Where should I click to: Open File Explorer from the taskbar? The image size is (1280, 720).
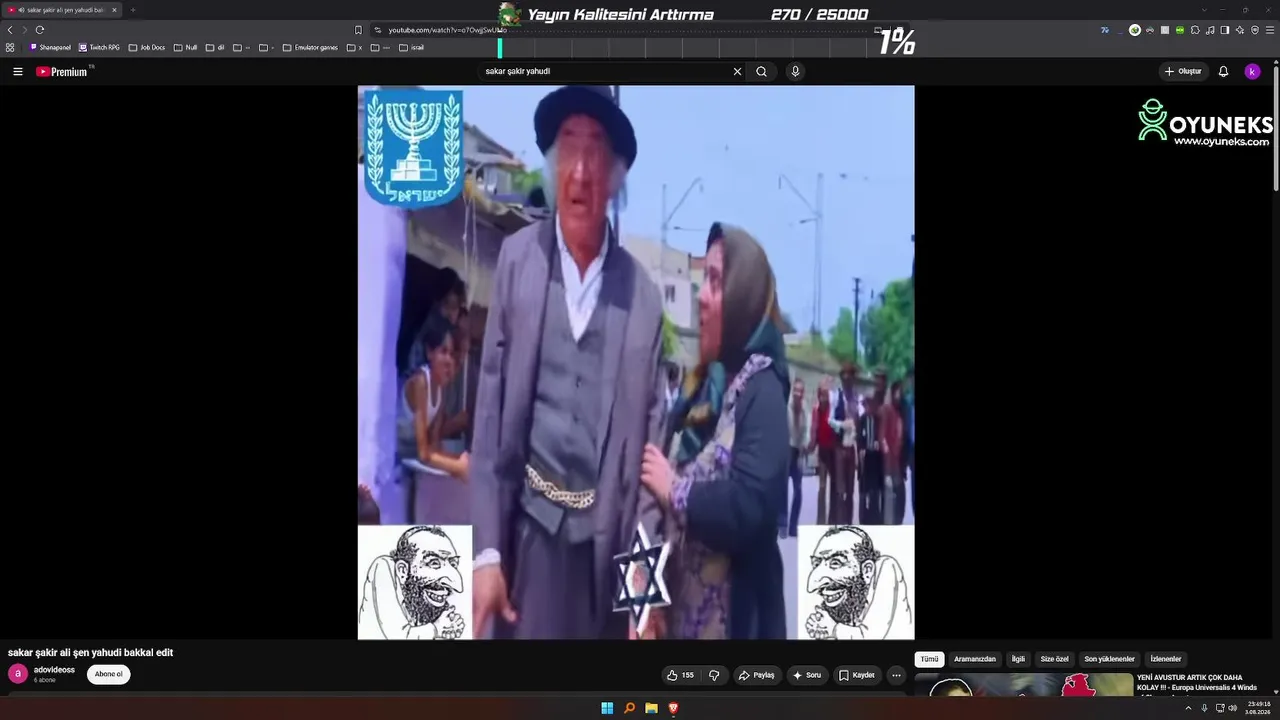(651, 708)
